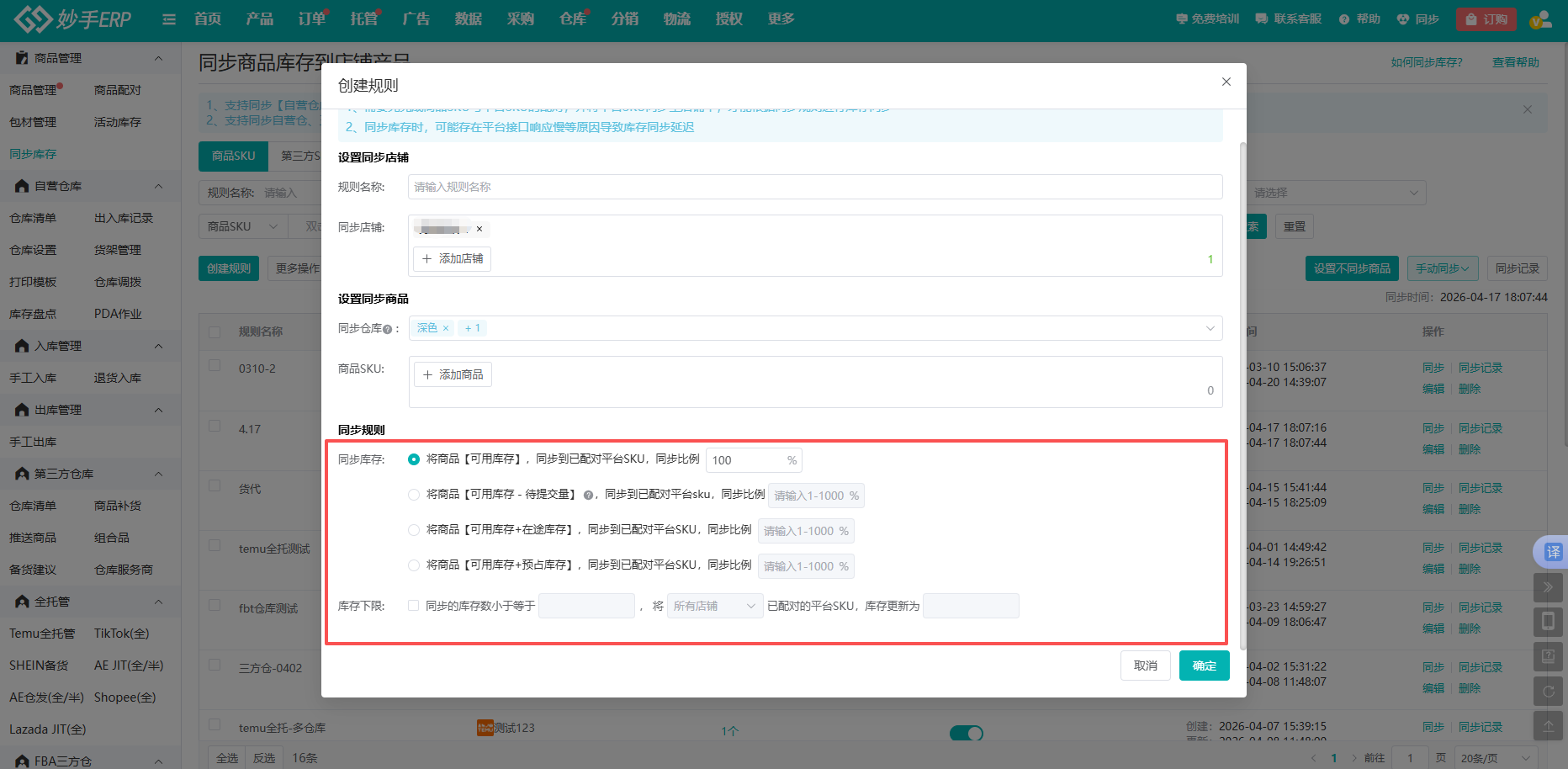Viewport: 1568px width, 769px height.
Task: Open 查看帮助 link
Action: tap(1516, 62)
